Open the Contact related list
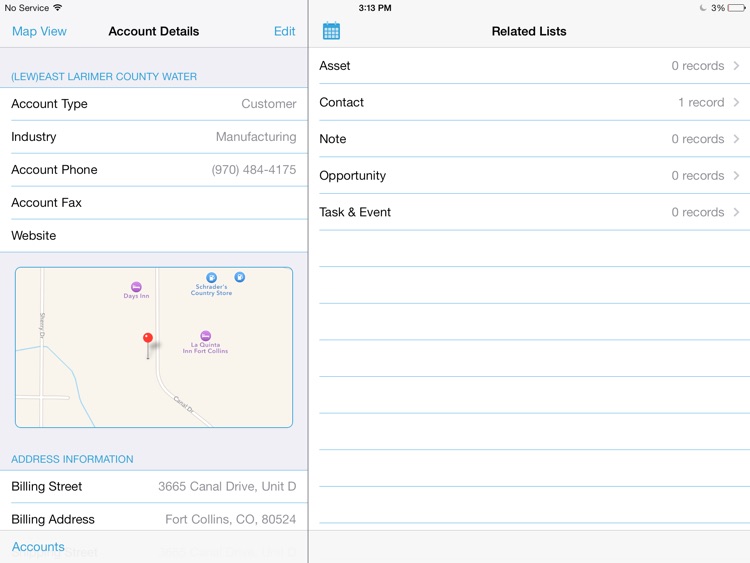 529,102
